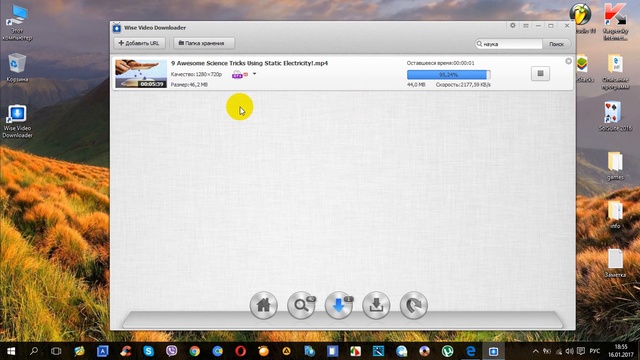Select the 'games' desktop folder
Image resolution: width=640 pixels, height=360 pixels.
(615, 166)
